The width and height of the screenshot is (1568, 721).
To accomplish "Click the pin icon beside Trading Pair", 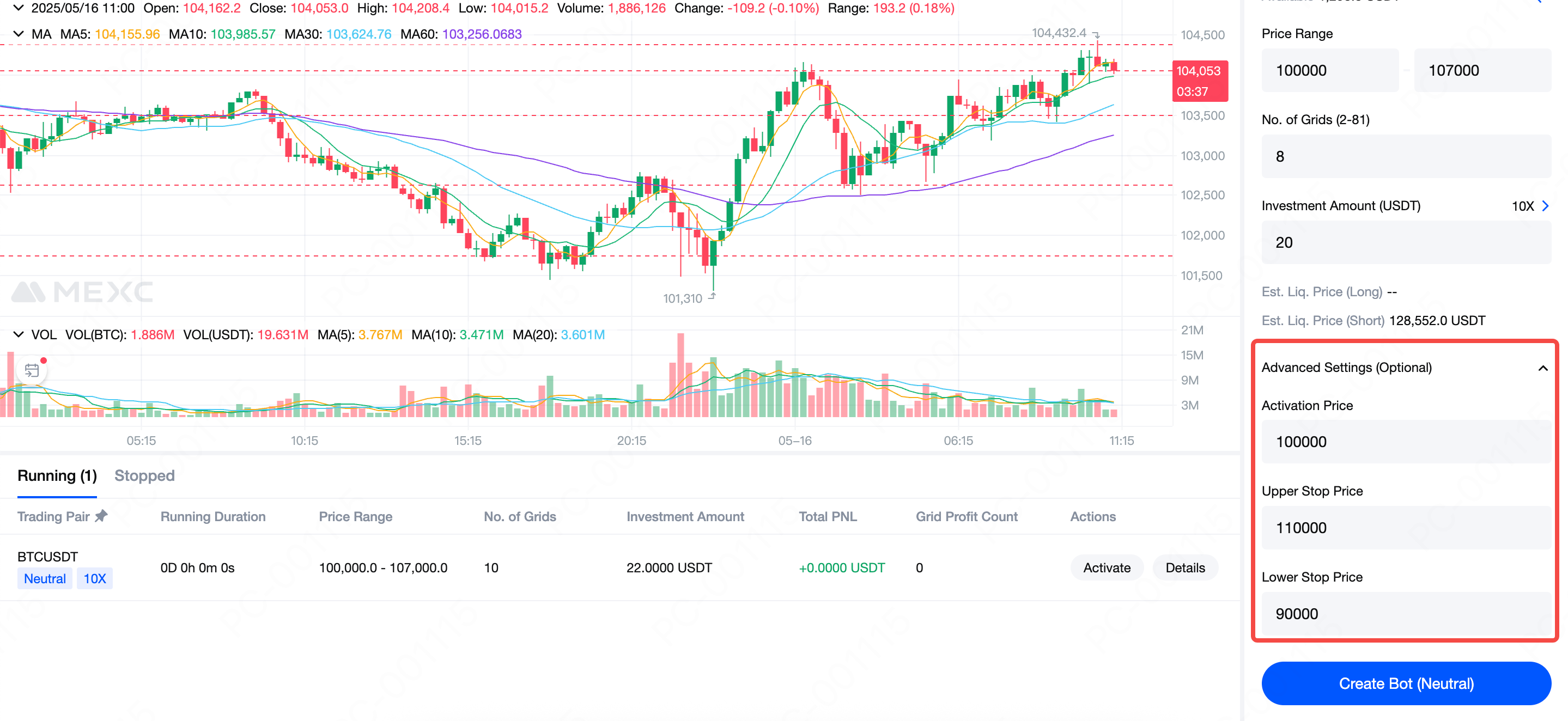I will tap(102, 516).
